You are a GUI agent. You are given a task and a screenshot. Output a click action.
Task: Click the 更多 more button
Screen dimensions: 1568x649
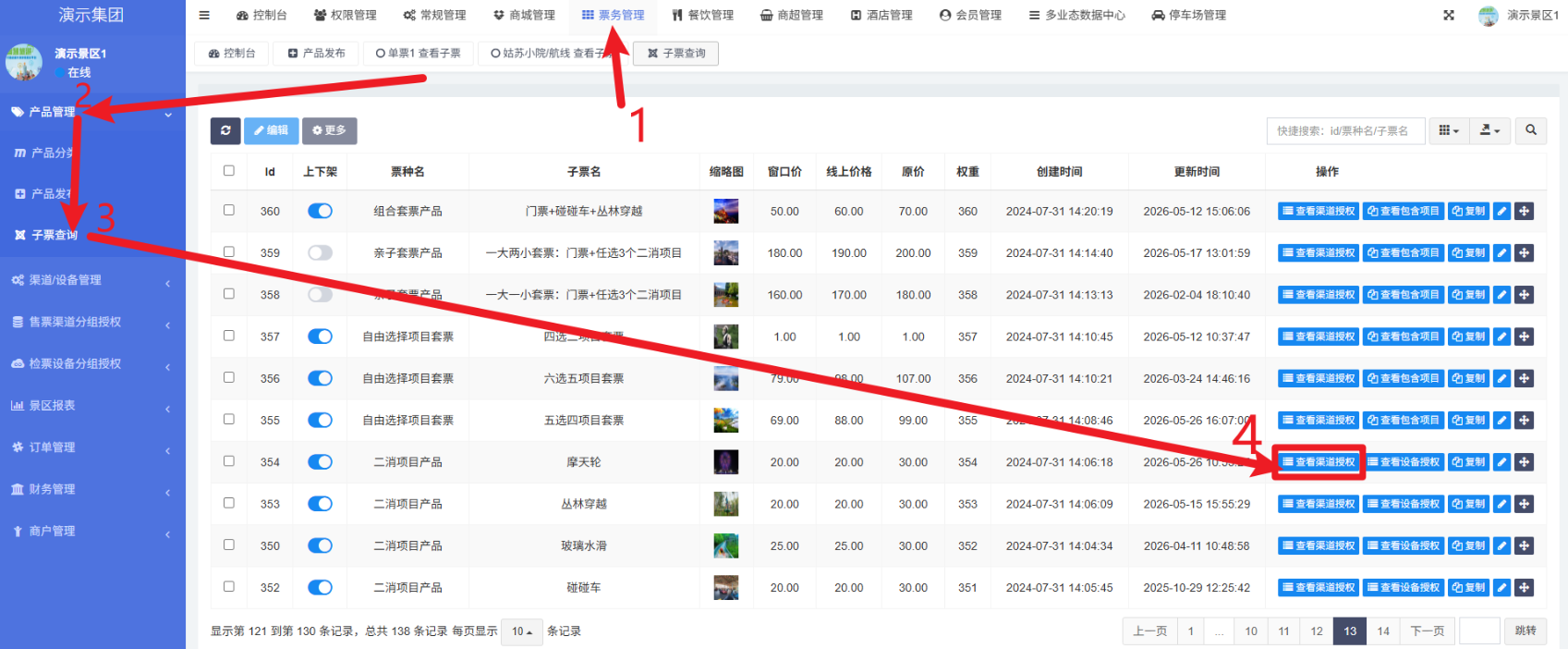click(329, 130)
